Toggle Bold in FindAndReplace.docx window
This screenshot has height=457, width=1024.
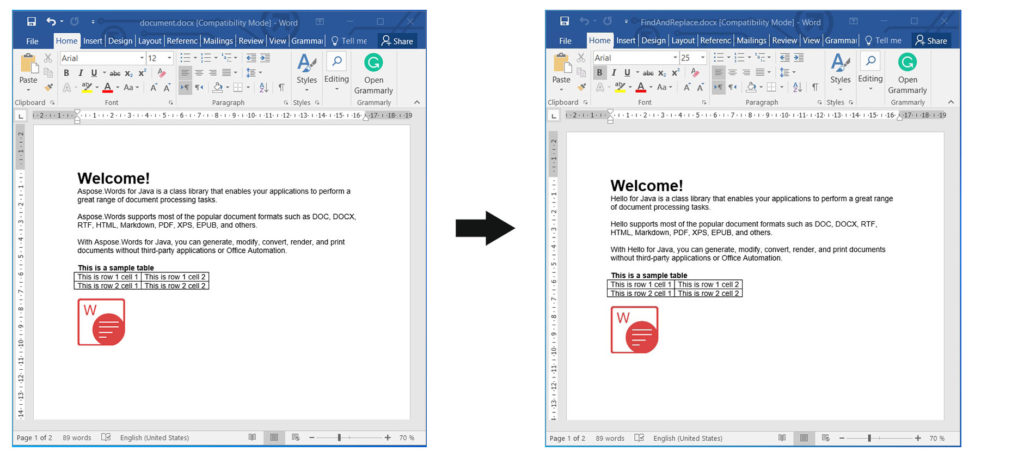[599, 73]
